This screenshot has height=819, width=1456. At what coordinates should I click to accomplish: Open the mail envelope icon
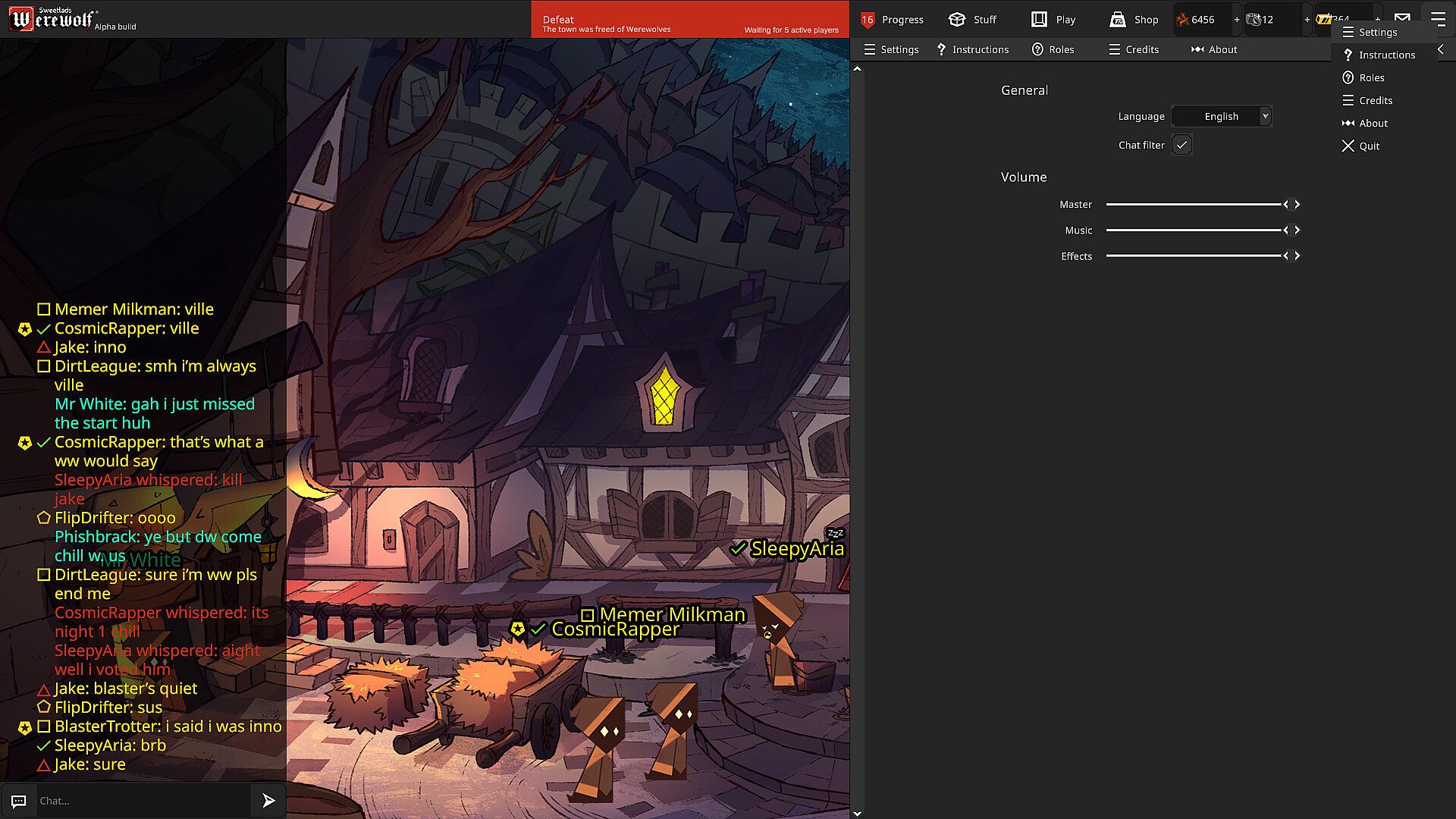click(1402, 18)
